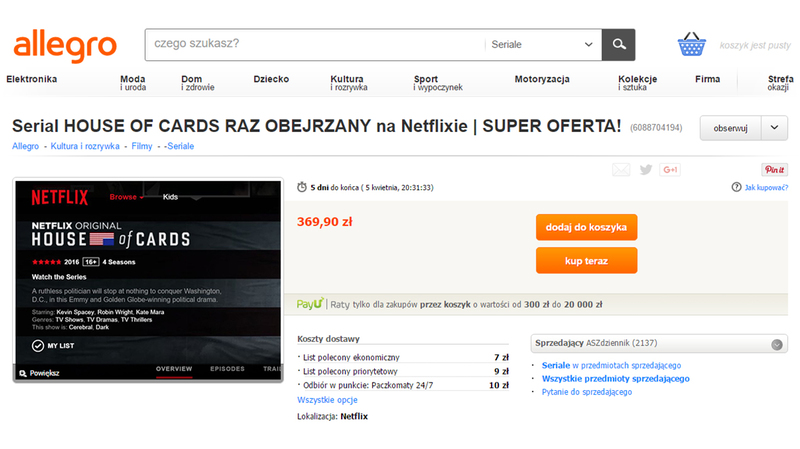Click the Jak kupować question mark icon
This screenshot has height=449, width=800.
pyautogui.click(x=736, y=187)
